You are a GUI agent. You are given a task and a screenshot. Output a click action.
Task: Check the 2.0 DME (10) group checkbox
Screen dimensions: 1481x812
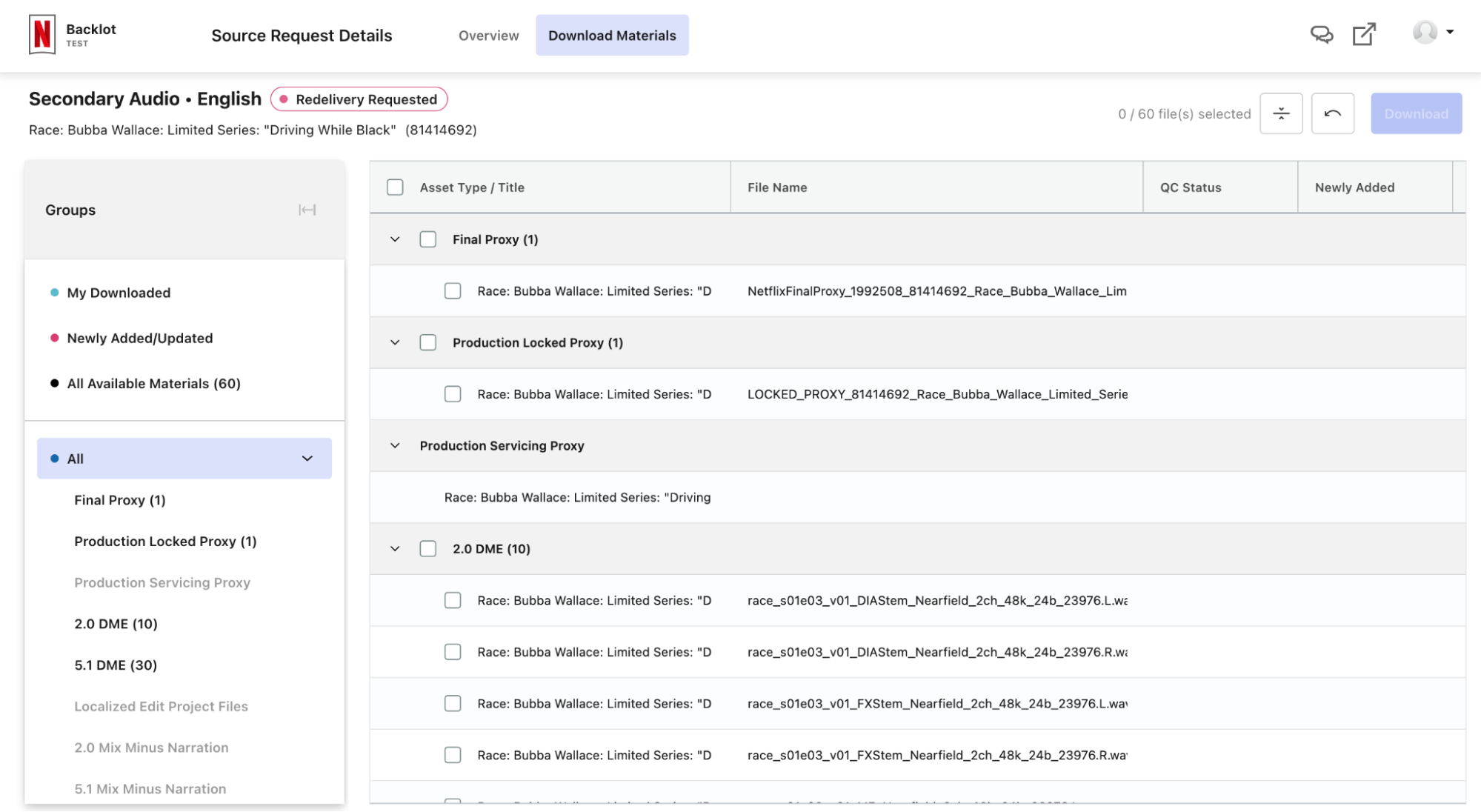pyautogui.click(x=428, y=549)
